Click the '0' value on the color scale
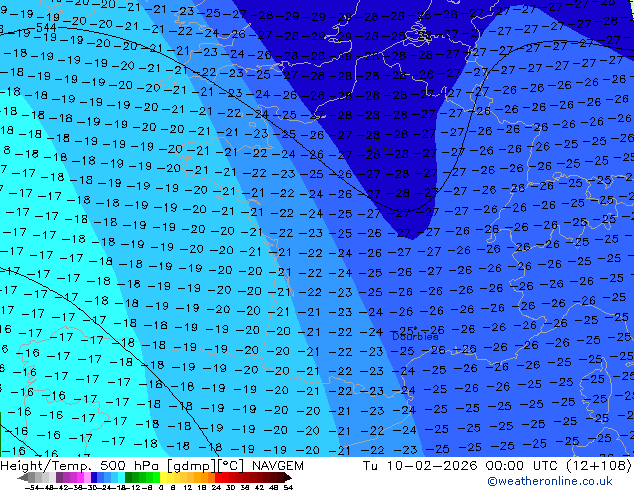Screen dimensions: 634x490 (x=161, y=487)
